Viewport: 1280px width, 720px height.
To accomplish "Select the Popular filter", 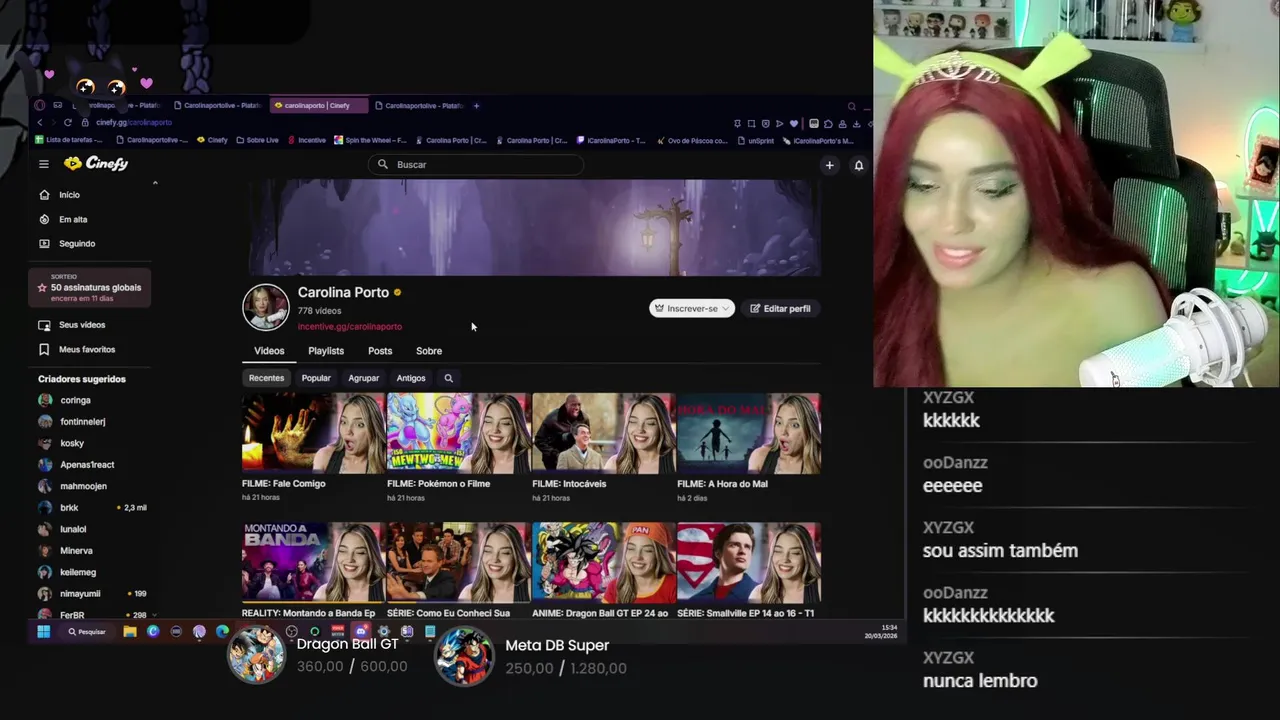I will click(316, 378).
